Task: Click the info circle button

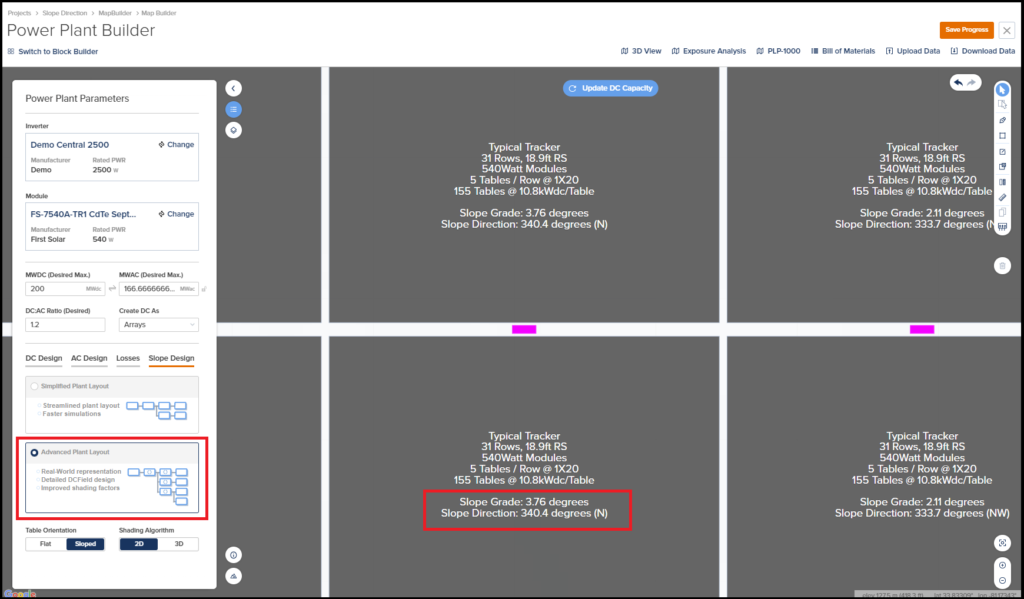Action: pyautogui.click(x=233, y=555)
